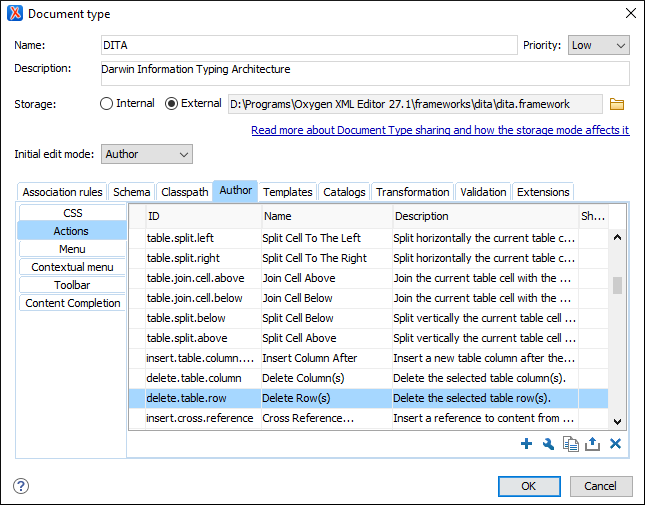645x505 pixels.
Task: Click the duplicate action icon
Action: coord(571,444)
